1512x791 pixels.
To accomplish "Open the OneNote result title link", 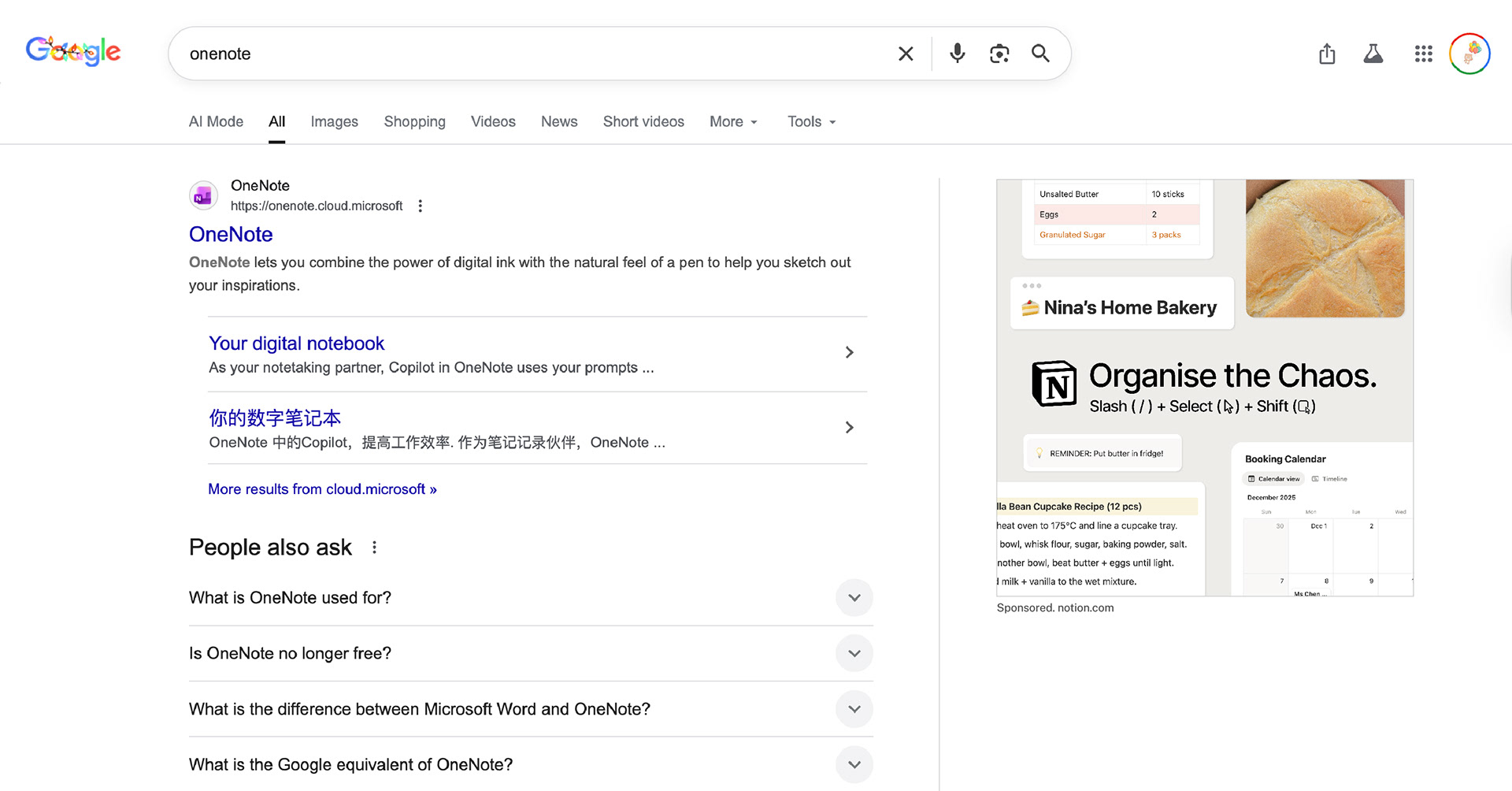I will click(x=231, y=234).
